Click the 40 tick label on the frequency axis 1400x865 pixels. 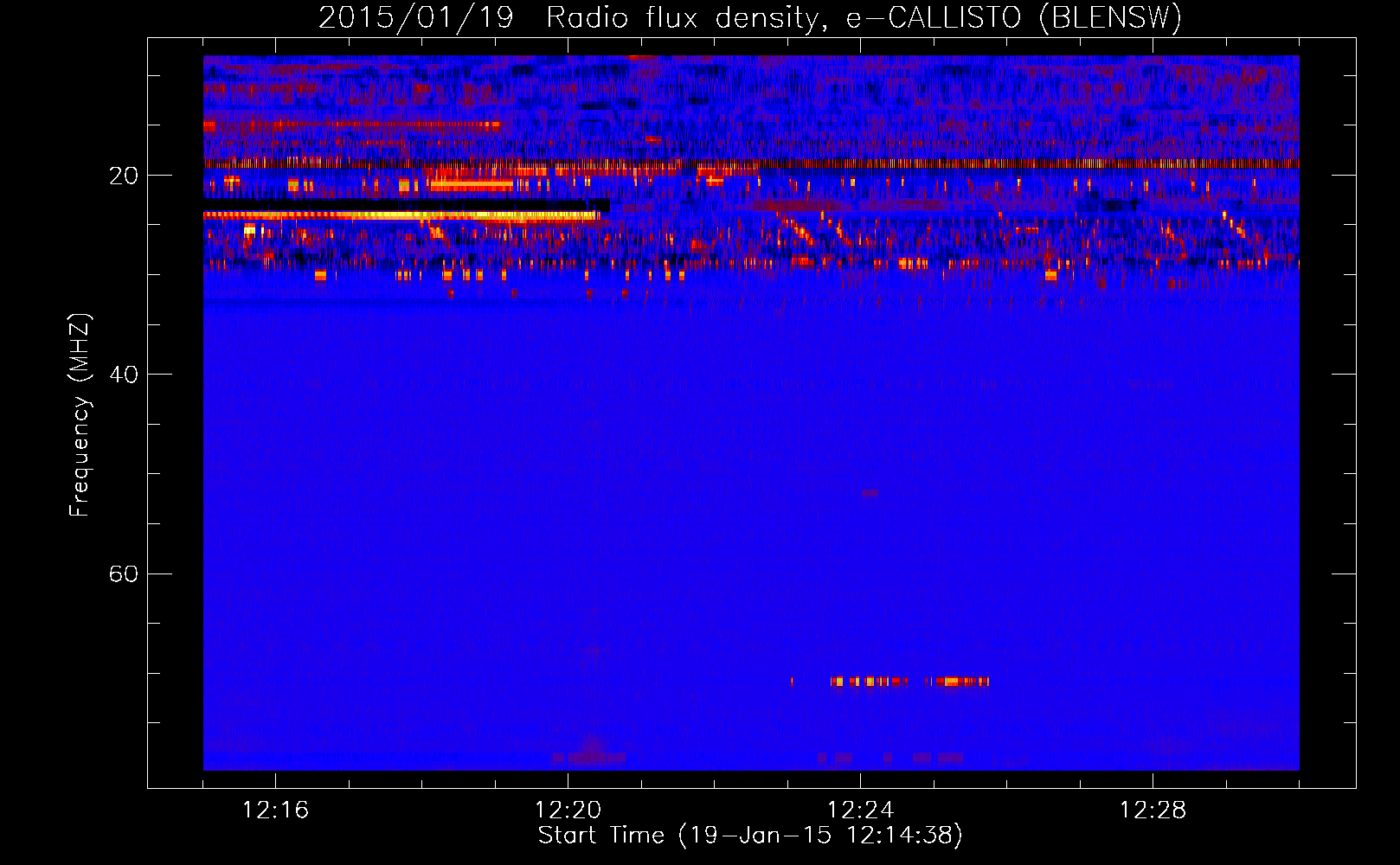(x=124, y=375)
